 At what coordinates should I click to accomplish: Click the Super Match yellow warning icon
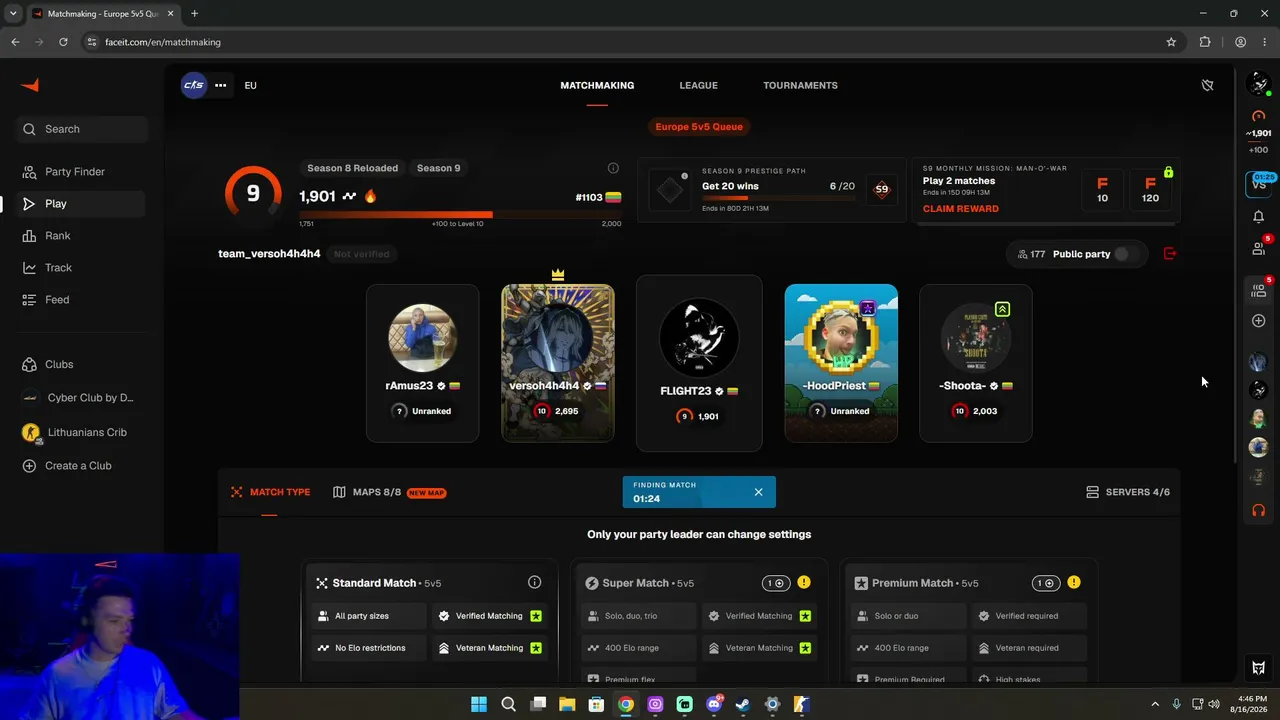[x=804, y=583]
